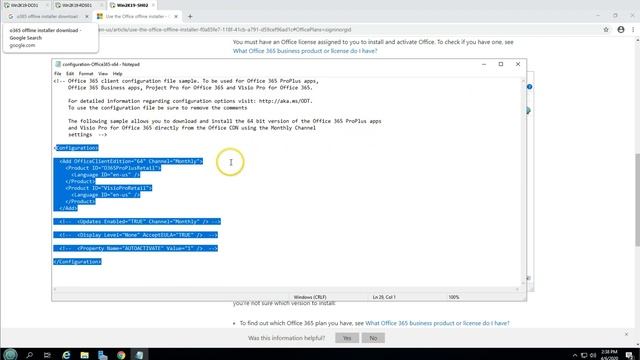Open top 'What Office 365 business product or license' link

(305, 51)
